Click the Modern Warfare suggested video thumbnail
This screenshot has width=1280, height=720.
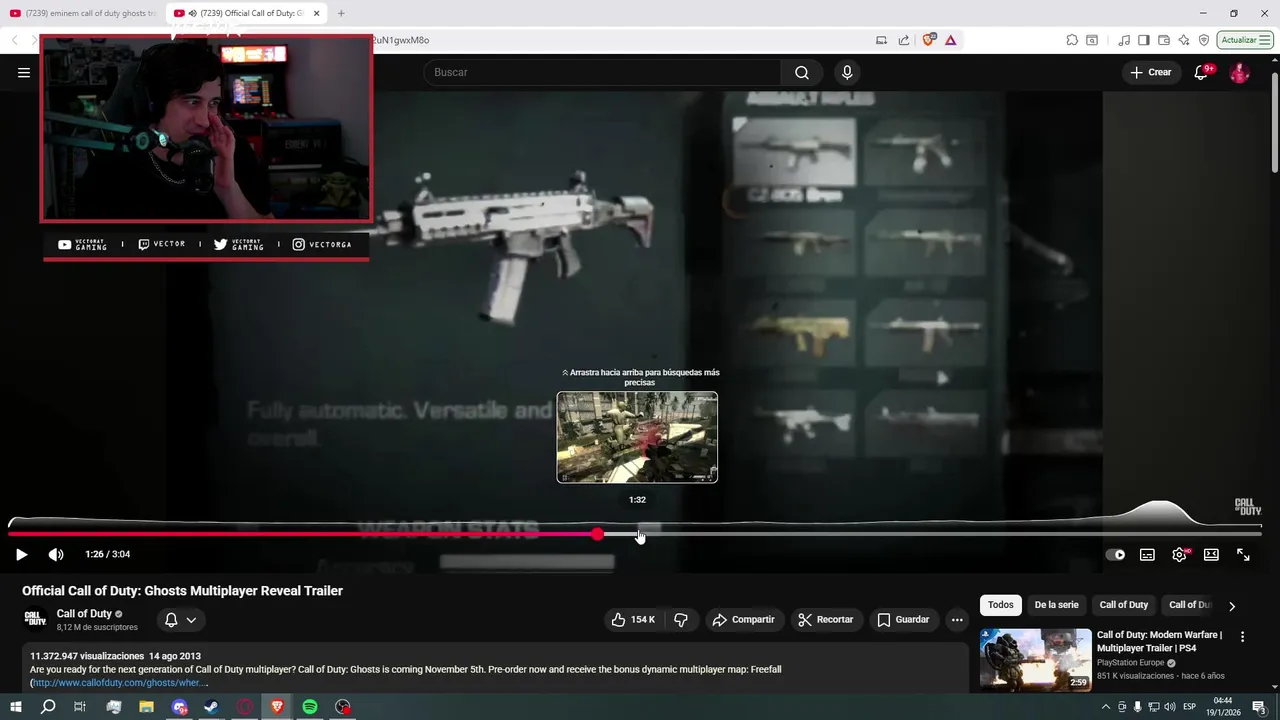(x=1036, y=659)
